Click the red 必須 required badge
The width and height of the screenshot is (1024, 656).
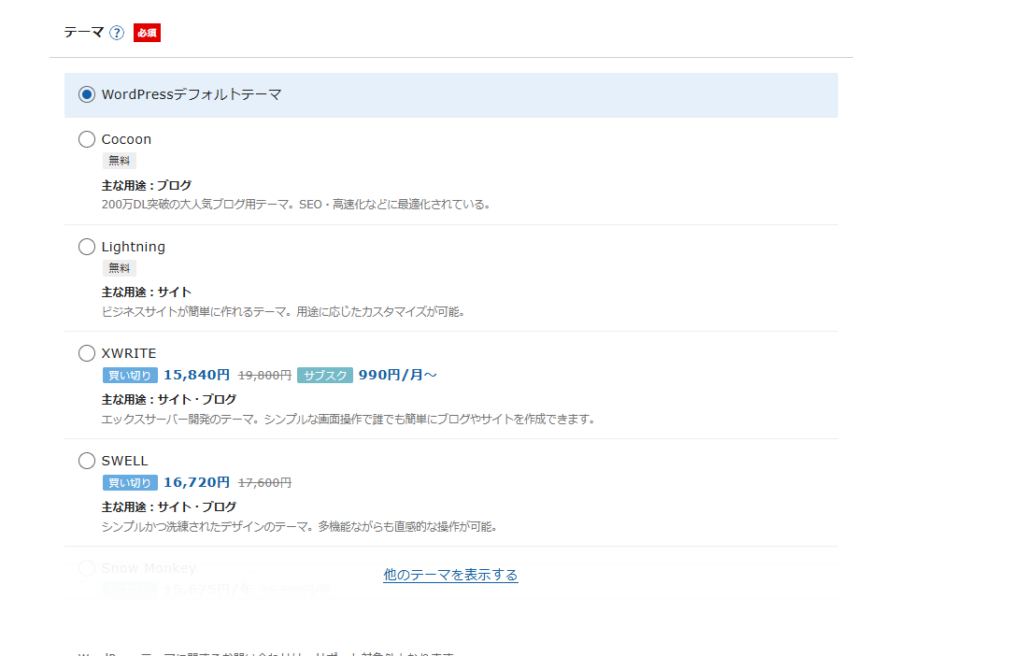coord(147,33)
